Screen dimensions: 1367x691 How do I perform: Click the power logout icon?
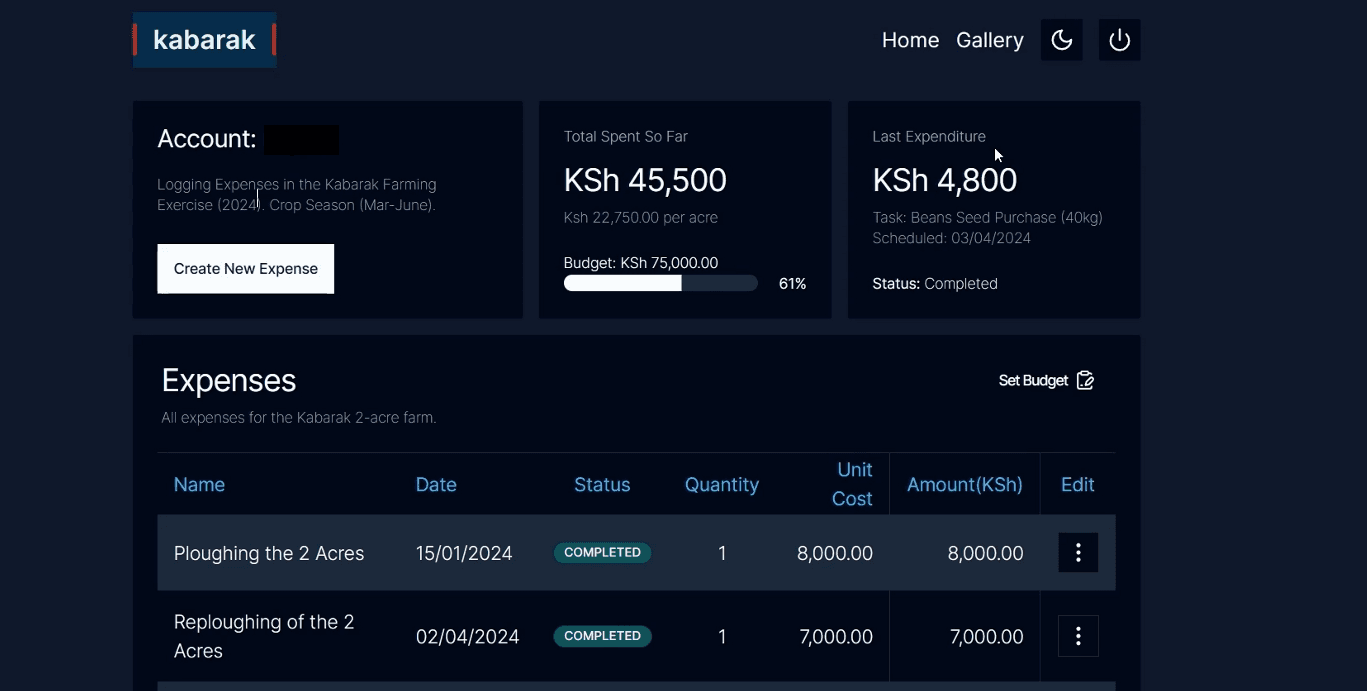[1119, 40]
